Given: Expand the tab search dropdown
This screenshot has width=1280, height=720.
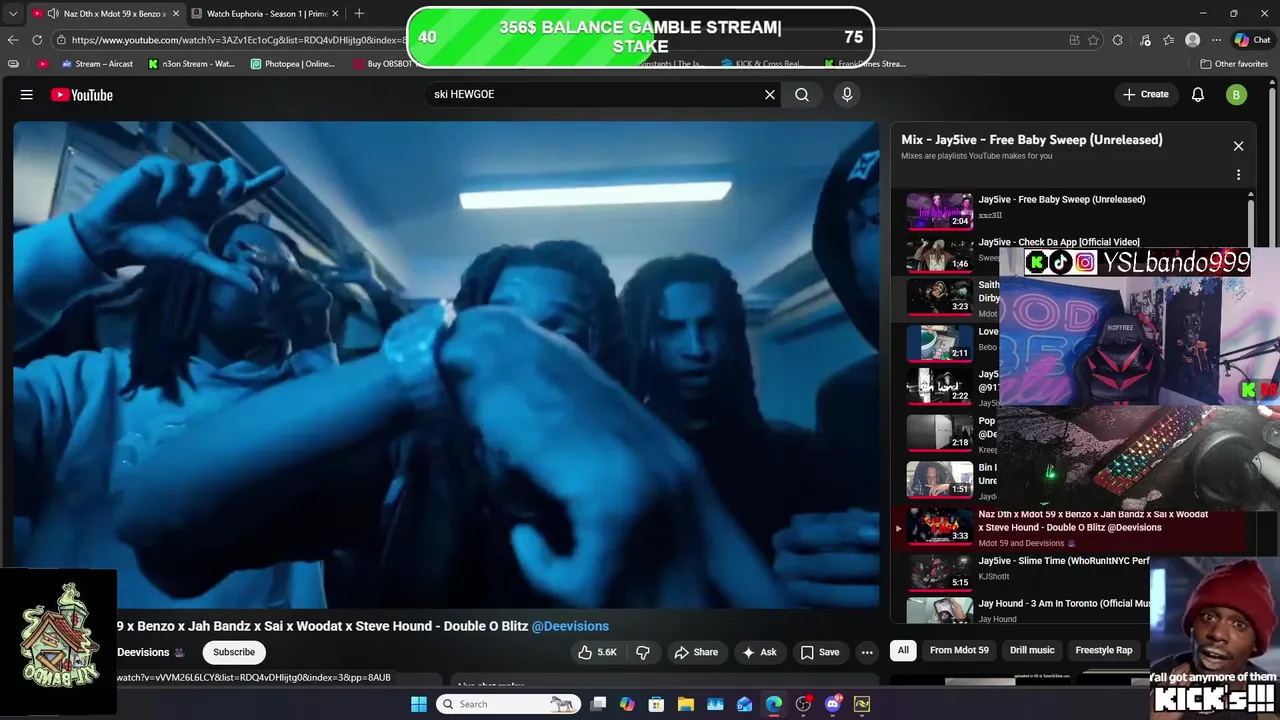Looking at the screenshot, I should pos(12,13).
